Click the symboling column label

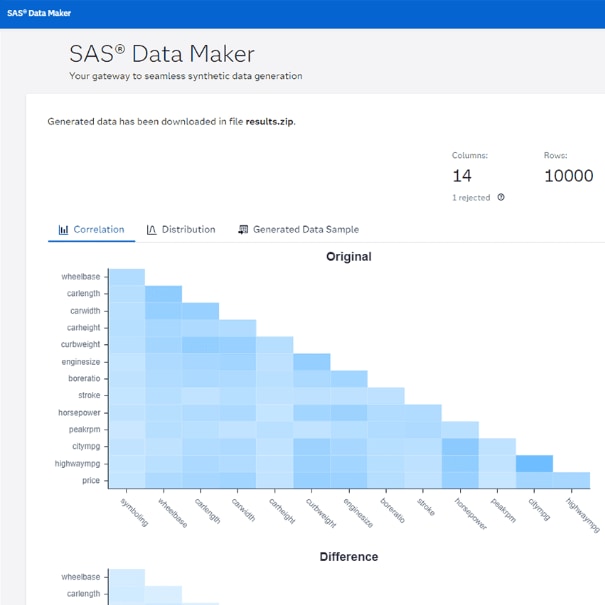134,512
